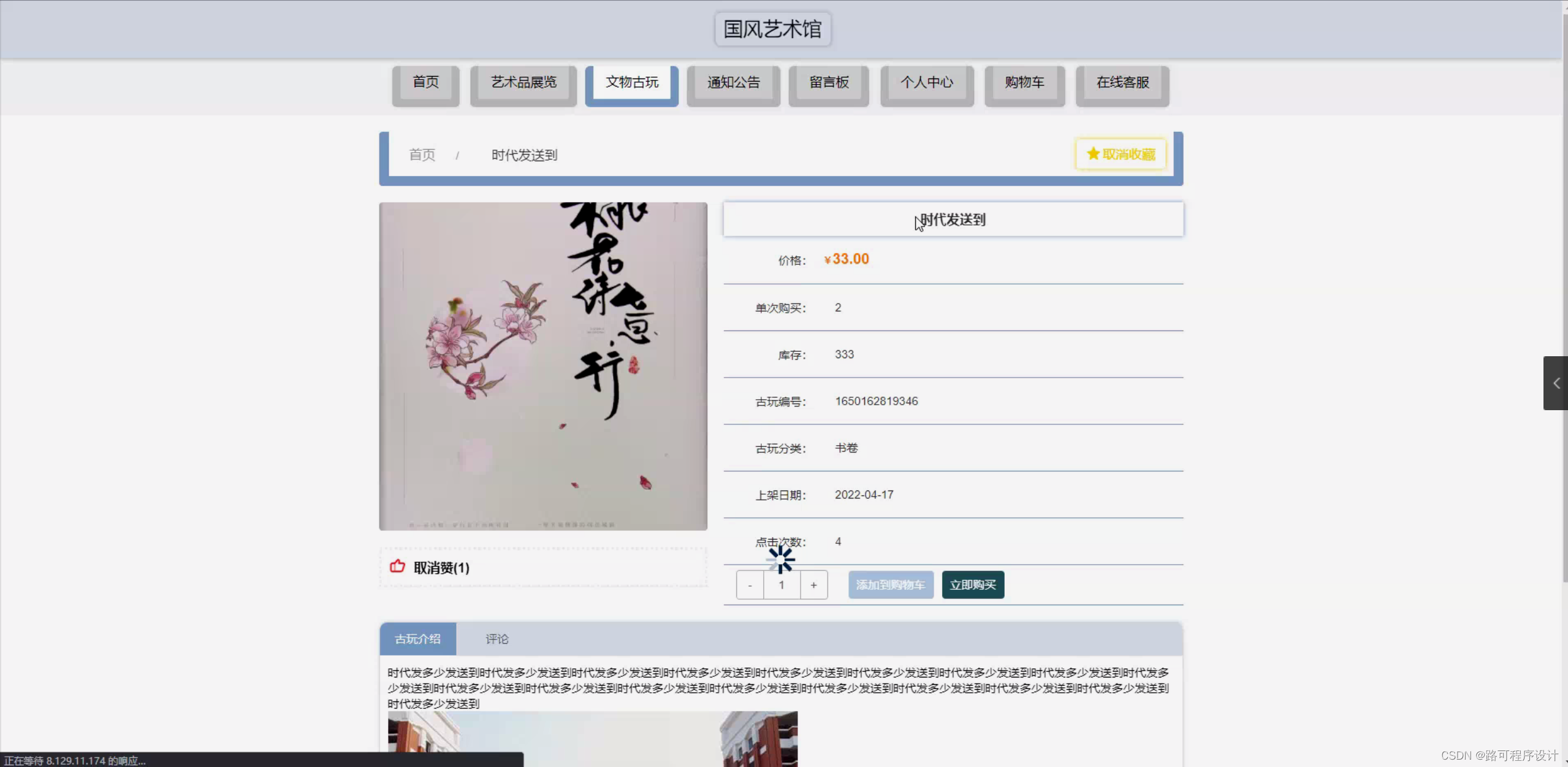The width and height of the screenshot is (1568, 767).
Task: Open 首页 in navigation bar
Action: pyautogui.click(x=425, y=83)
